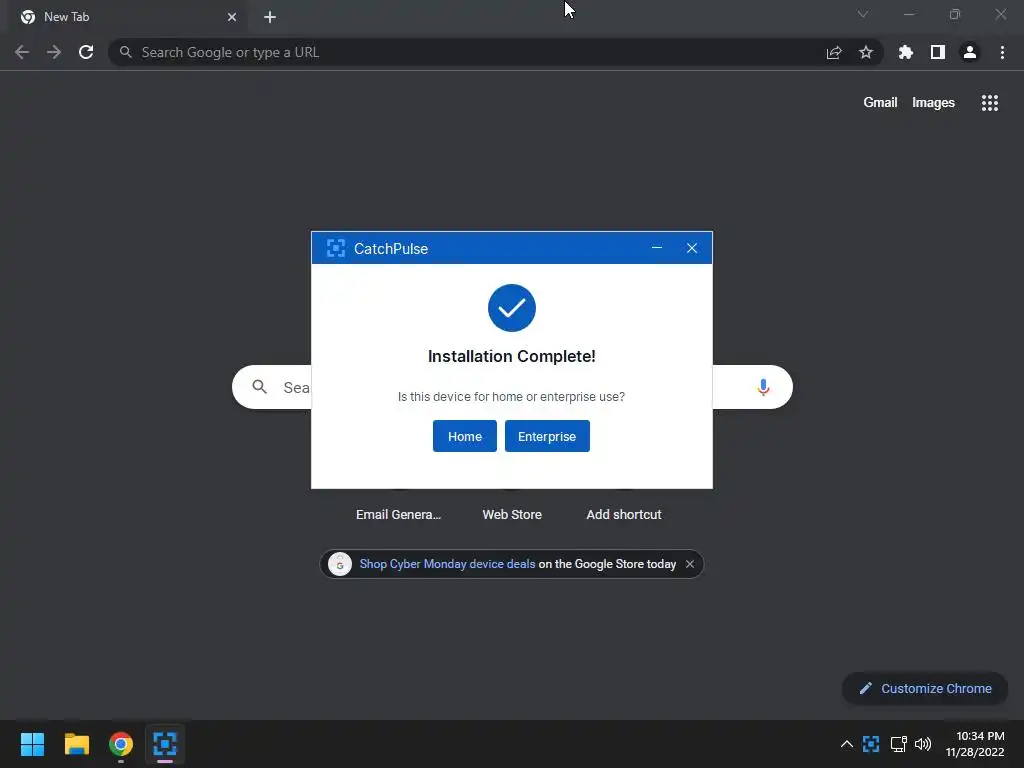
Task: Open the Email Genera... shortcut
Action: pyautogui.click(x=398, y=515)
